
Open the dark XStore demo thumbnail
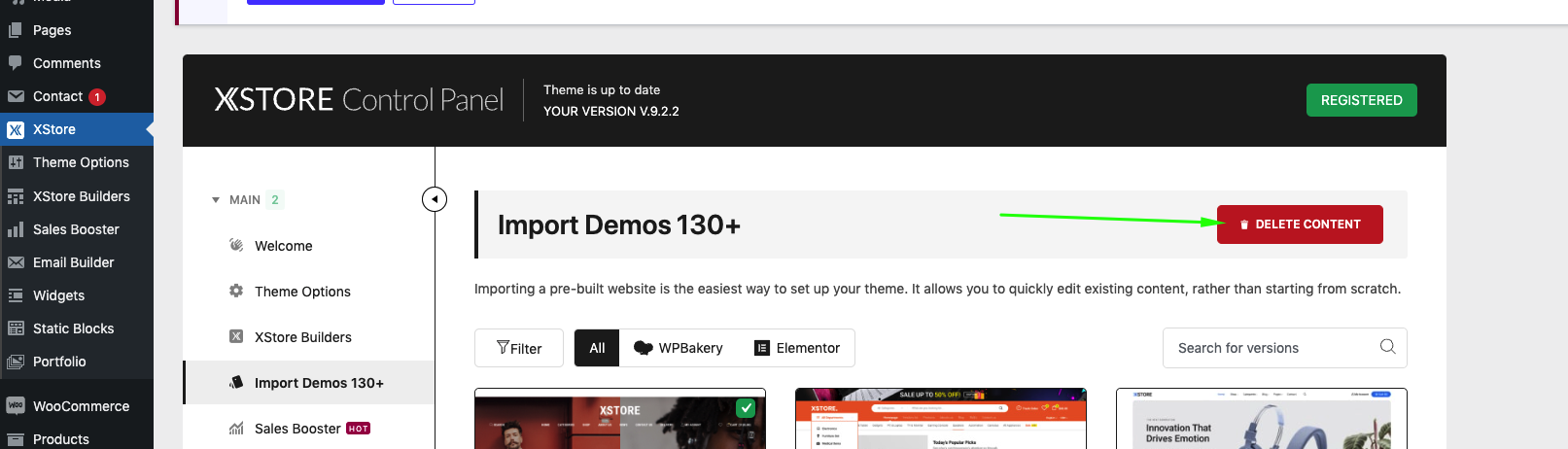click(x=620, y=419)
